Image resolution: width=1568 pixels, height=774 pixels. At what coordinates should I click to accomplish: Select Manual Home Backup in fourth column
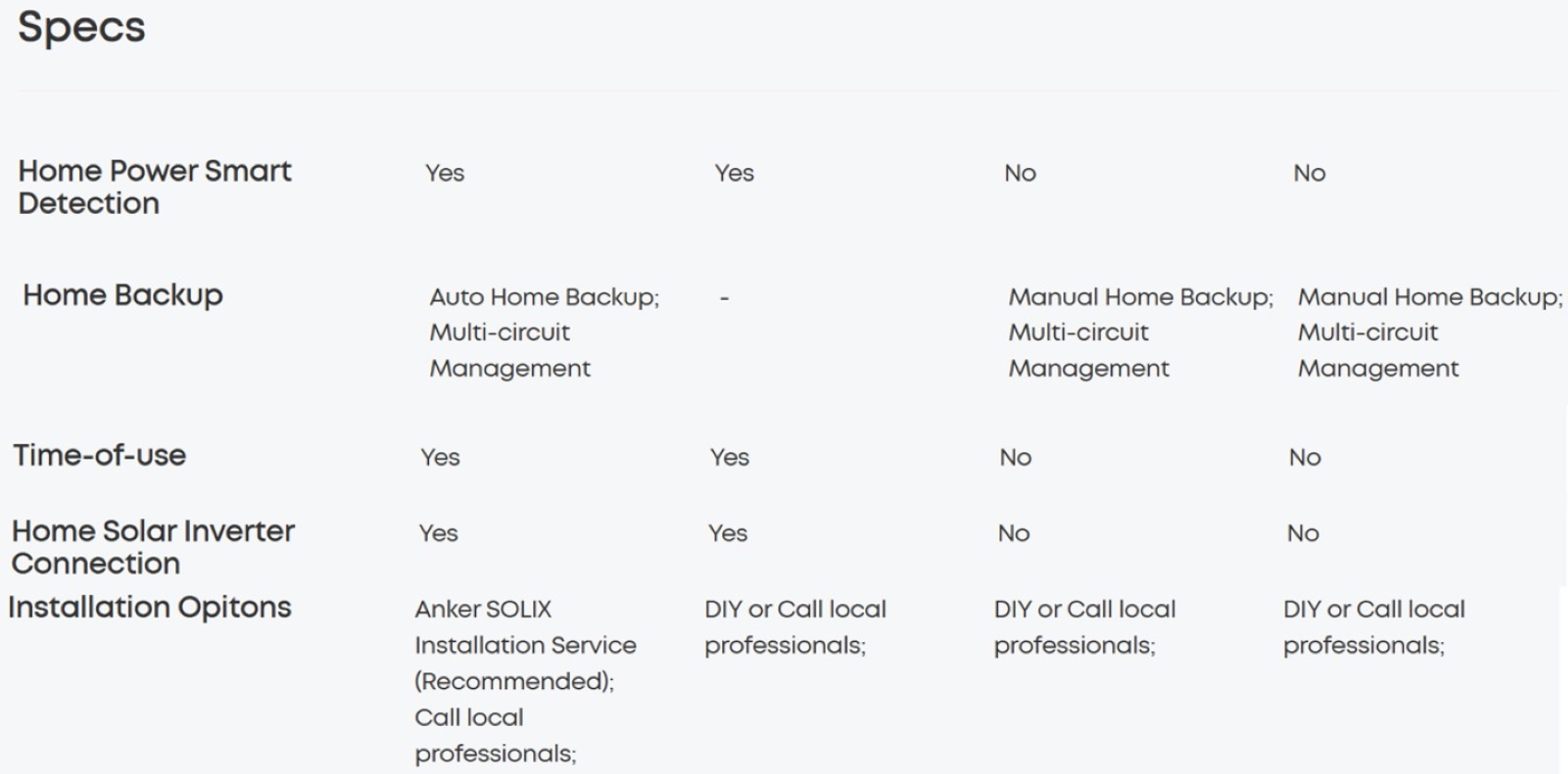(x=1430, y=297)
